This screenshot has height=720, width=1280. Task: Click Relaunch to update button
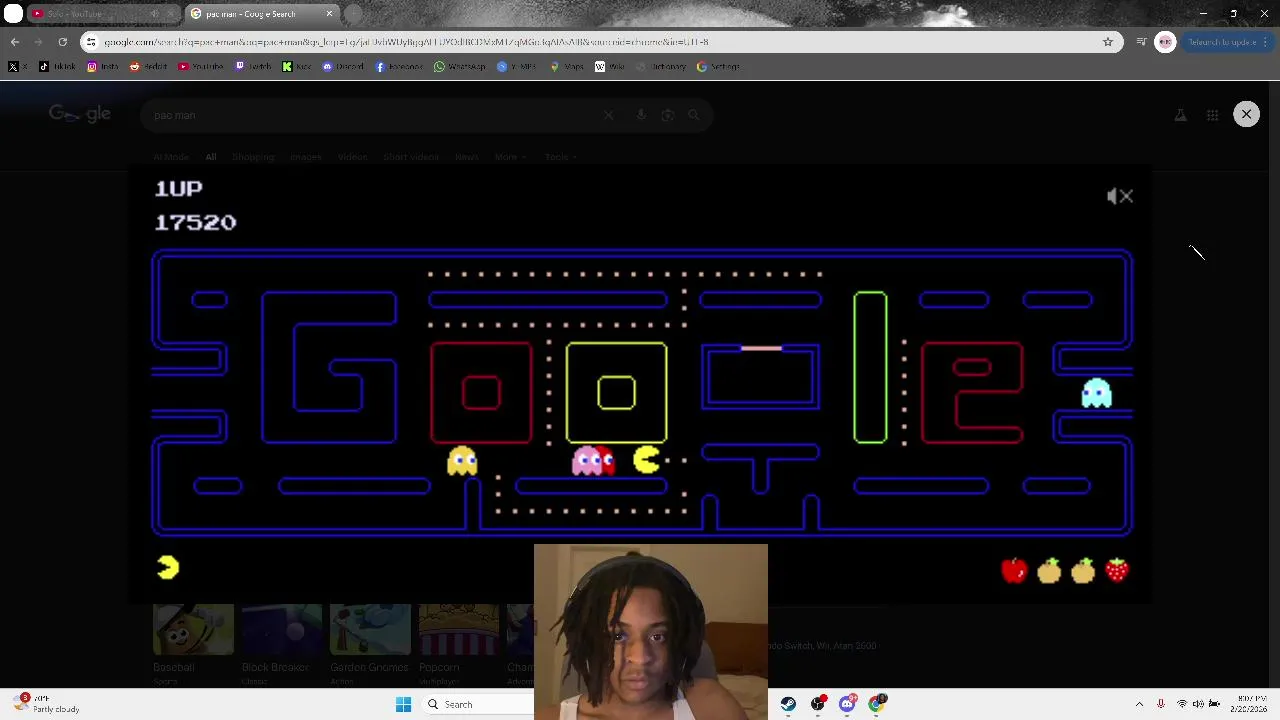(x=1227, y=42)
